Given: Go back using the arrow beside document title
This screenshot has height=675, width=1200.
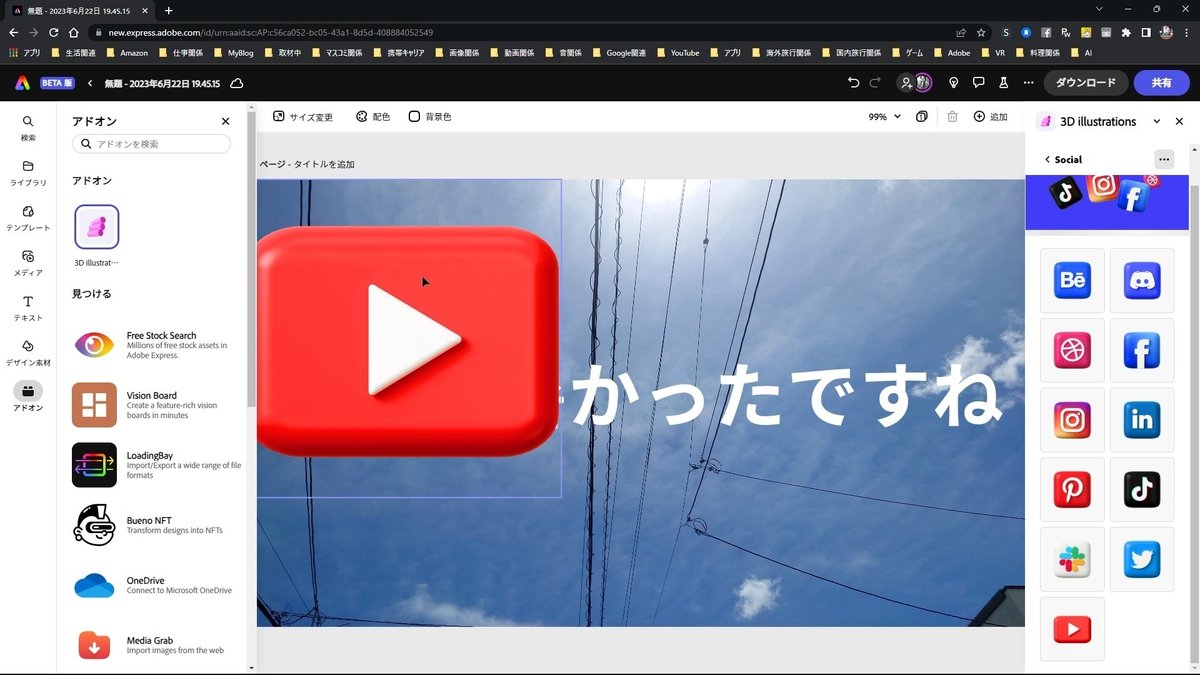Looking at the screenshot, I should coord(90,83).
